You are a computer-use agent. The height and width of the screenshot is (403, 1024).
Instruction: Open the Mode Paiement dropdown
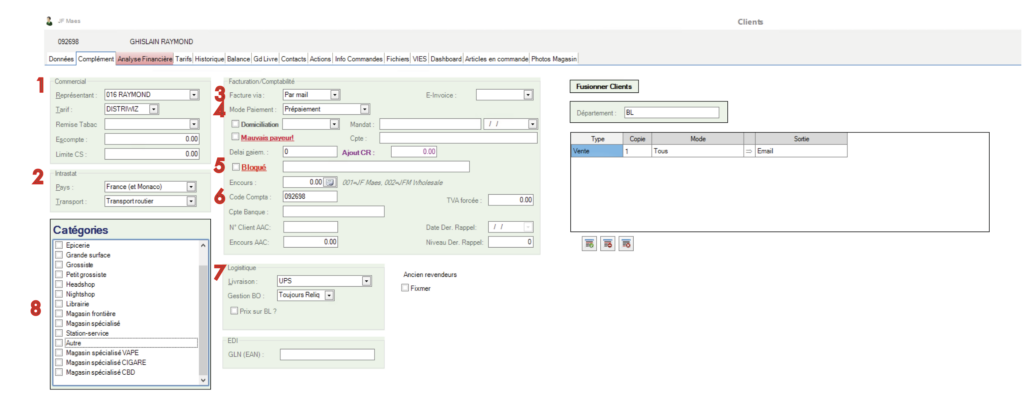[x=365, y=109]
